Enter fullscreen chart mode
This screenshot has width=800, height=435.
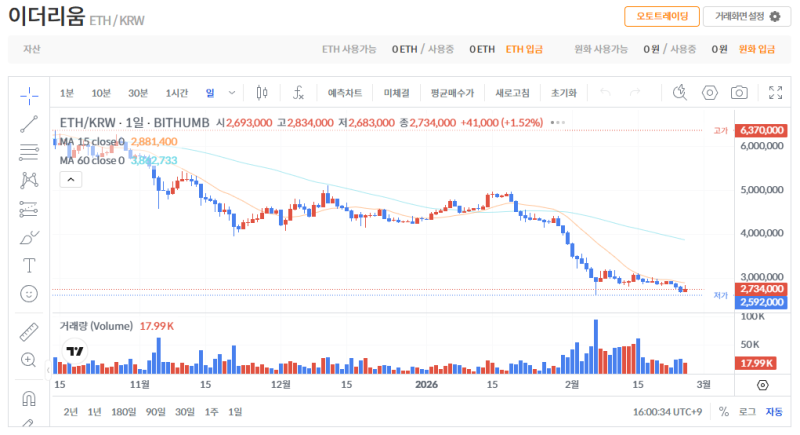(x=776, y=92)
